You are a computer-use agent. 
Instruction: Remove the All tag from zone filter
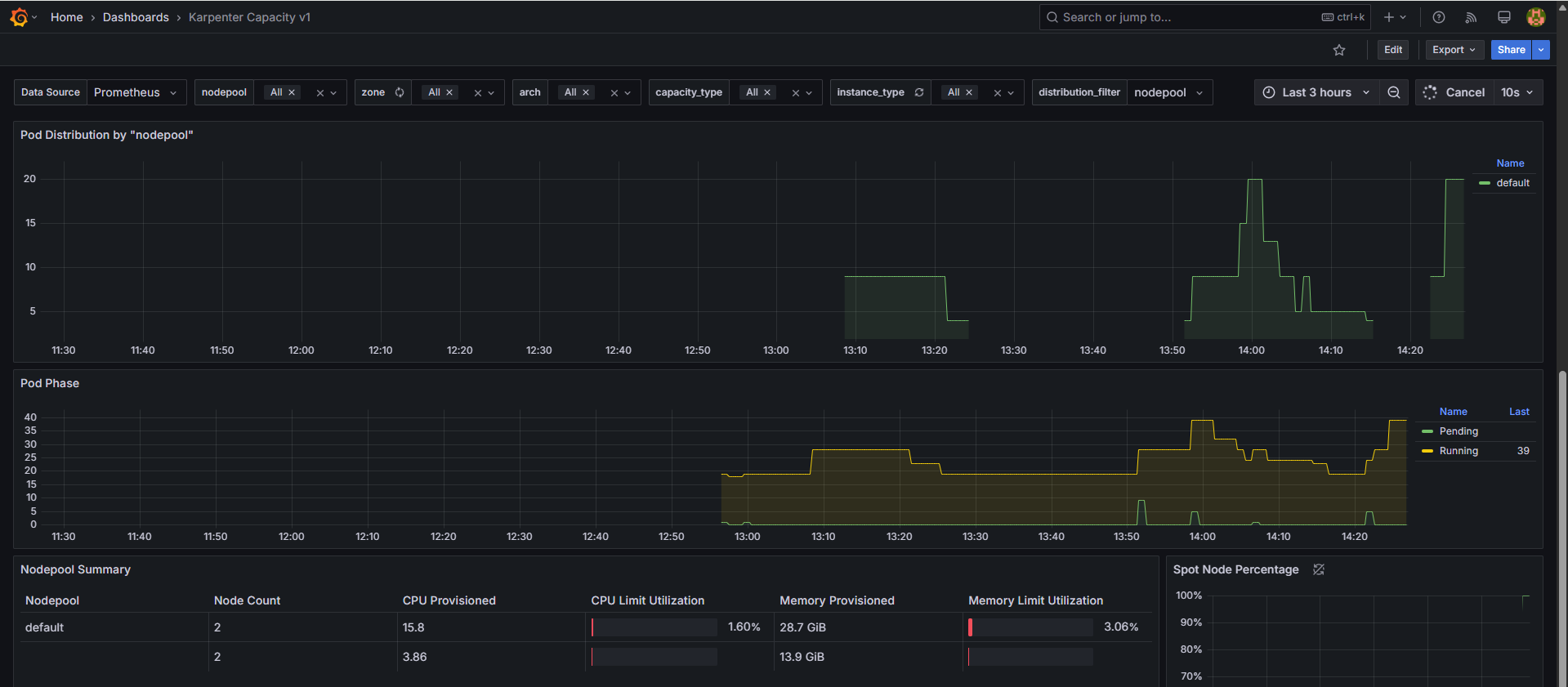[449, 92]
